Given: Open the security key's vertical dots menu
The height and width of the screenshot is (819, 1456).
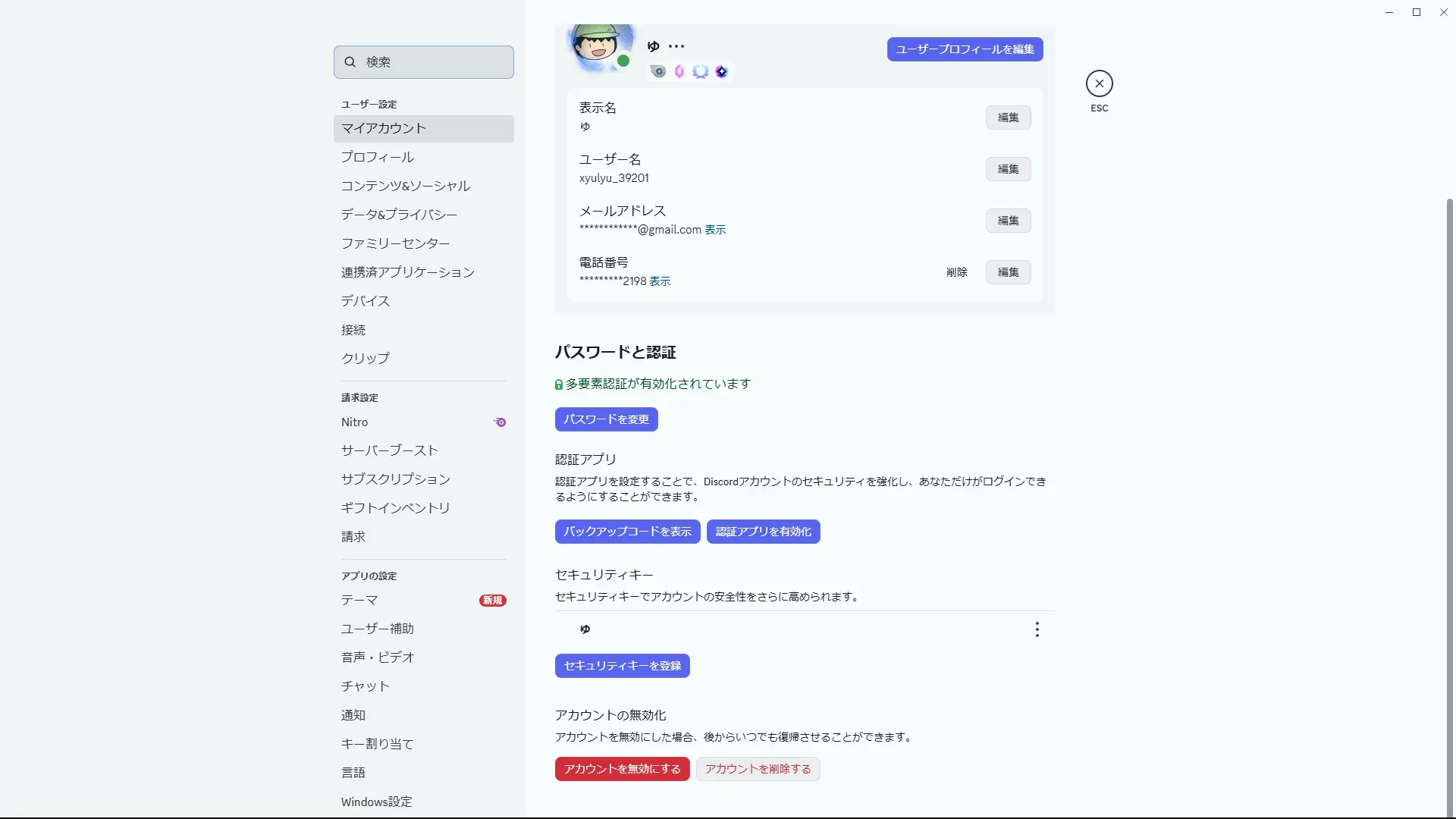Looking at the screenshot, I should point(1037,629).
